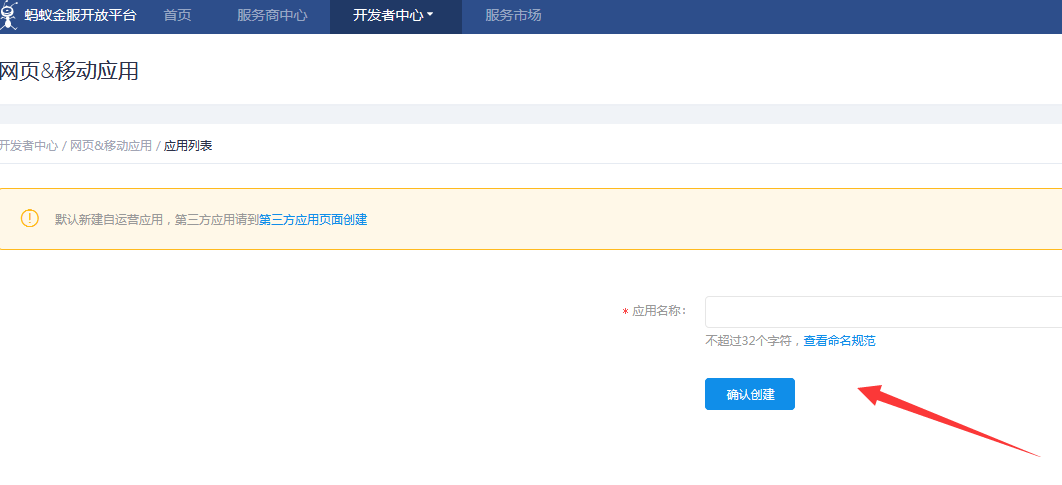Expand the caret arrow beside 开发者中心

430,15
